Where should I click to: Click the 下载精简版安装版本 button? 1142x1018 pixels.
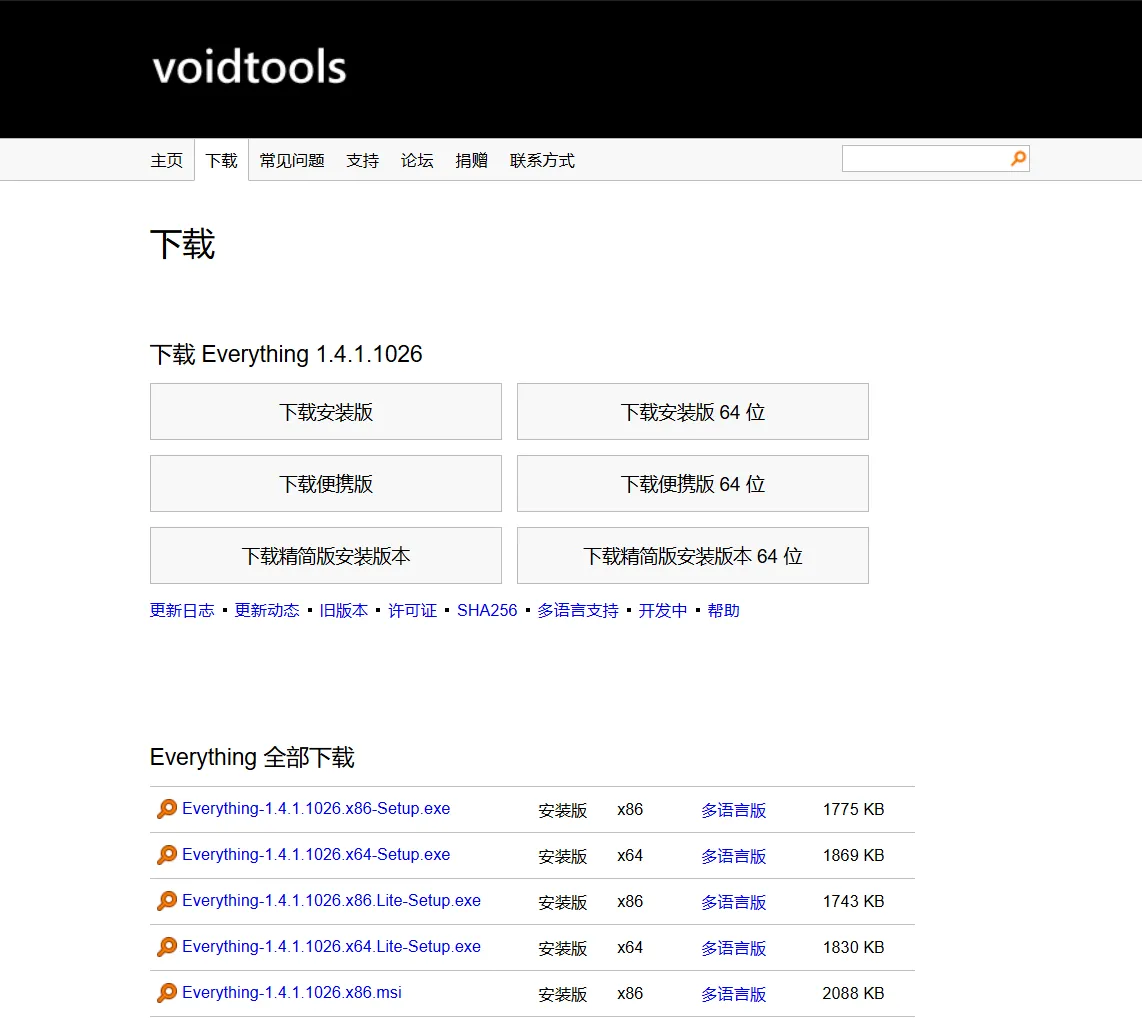[x=326, y=556]
